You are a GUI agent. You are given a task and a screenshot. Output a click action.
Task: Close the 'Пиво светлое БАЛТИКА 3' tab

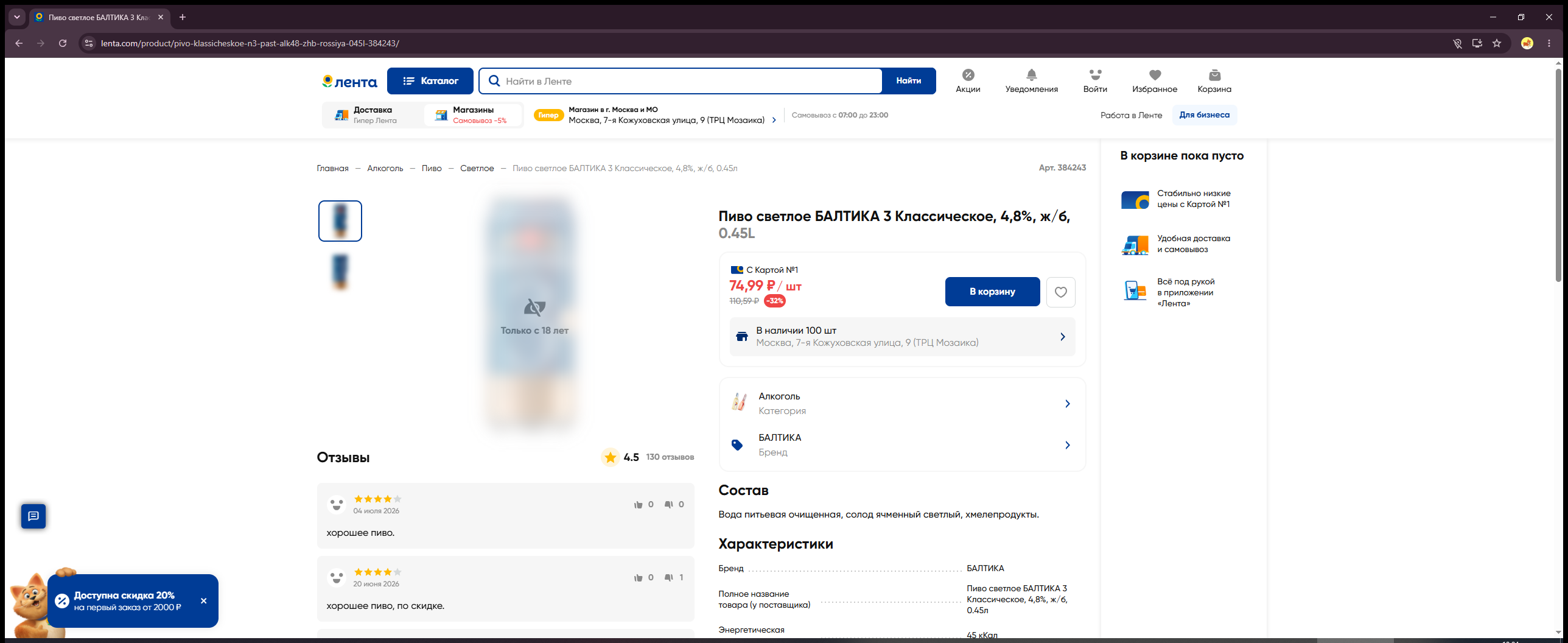click(161, 17)
